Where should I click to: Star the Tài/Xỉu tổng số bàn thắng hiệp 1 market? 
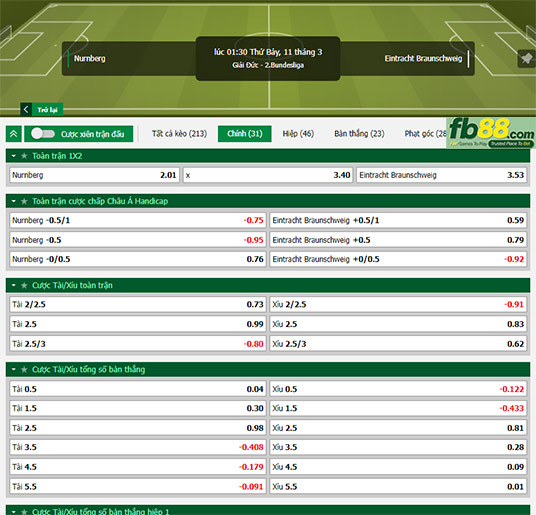point(24,511)
